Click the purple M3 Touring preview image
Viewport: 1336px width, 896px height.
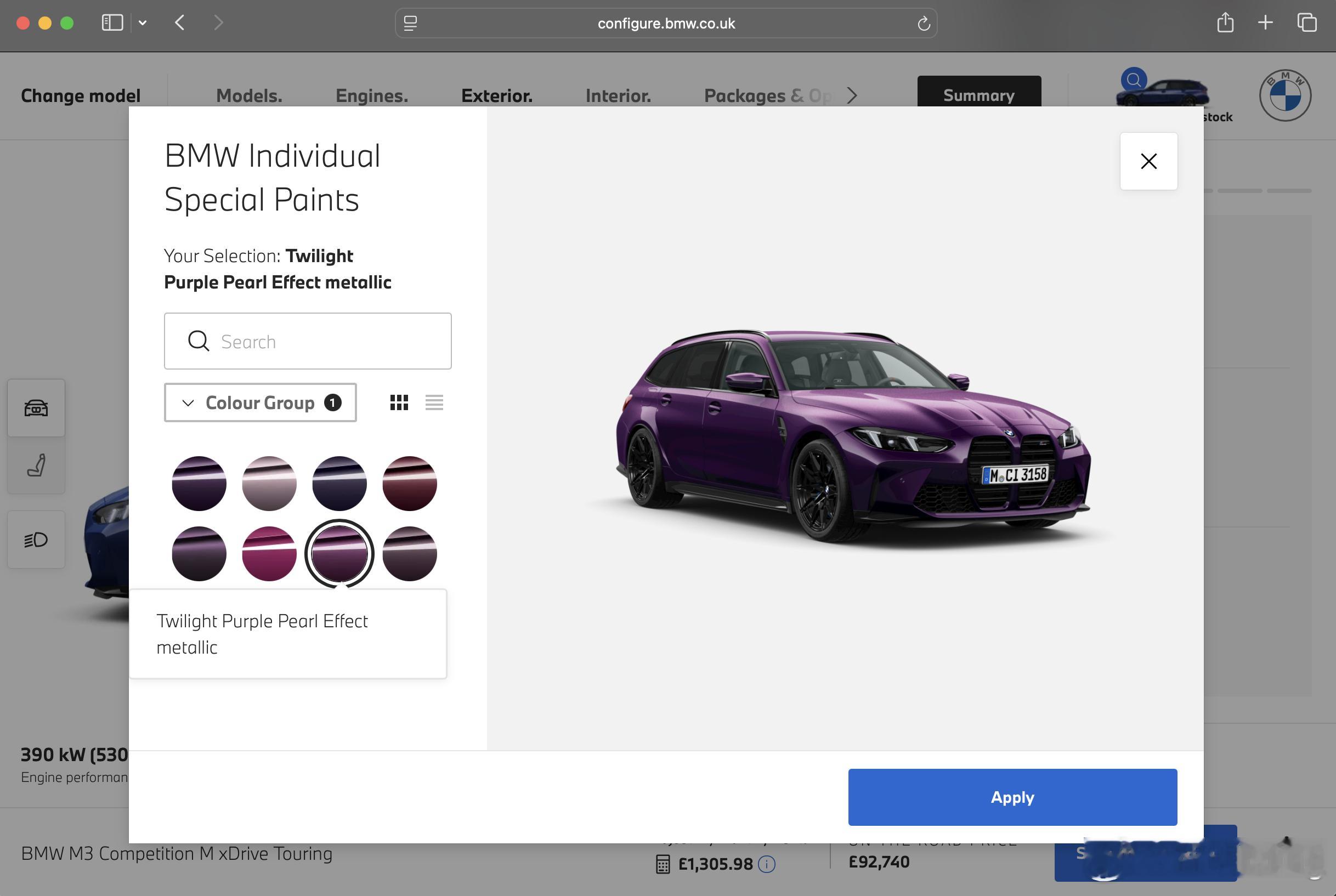click(853, 440)
